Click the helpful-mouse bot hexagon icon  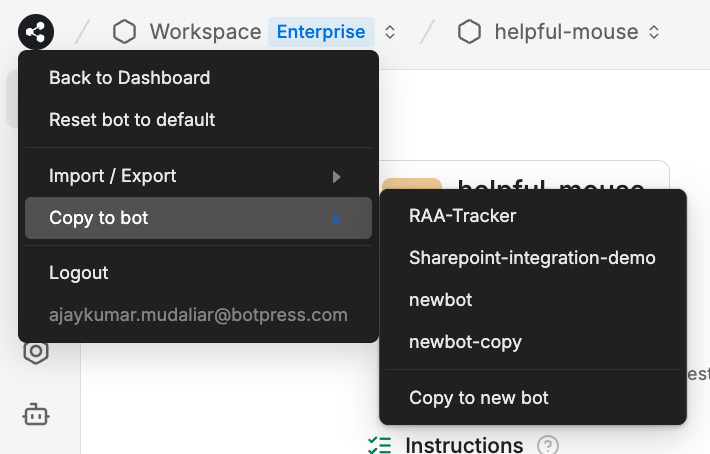pyautogui.click(x=469, y=32)
